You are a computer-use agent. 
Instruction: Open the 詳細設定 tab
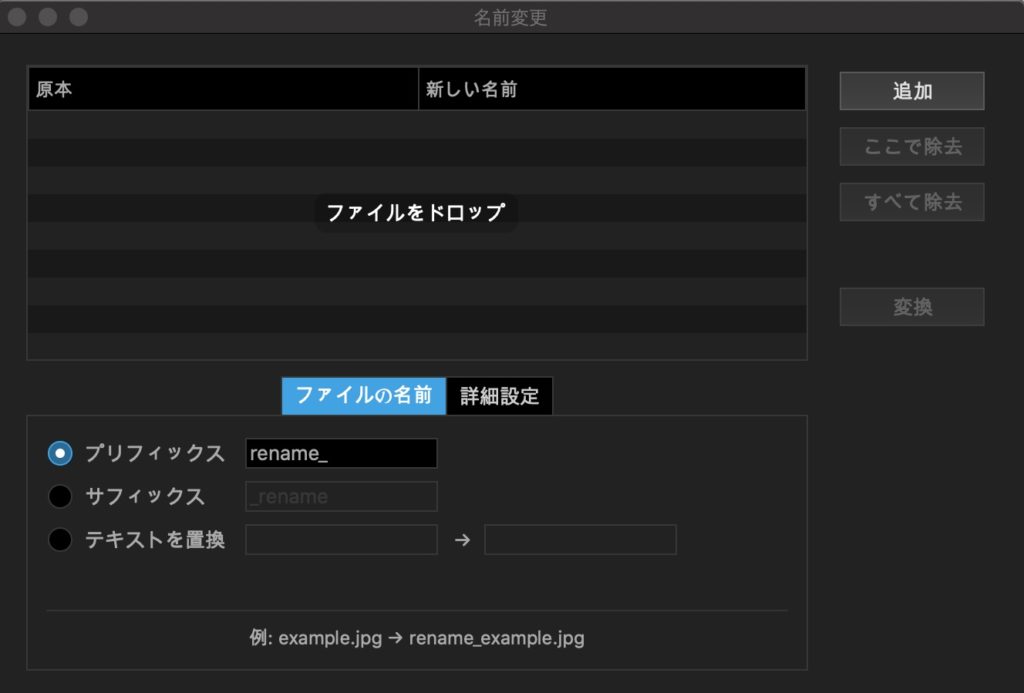tap(500, 396)
